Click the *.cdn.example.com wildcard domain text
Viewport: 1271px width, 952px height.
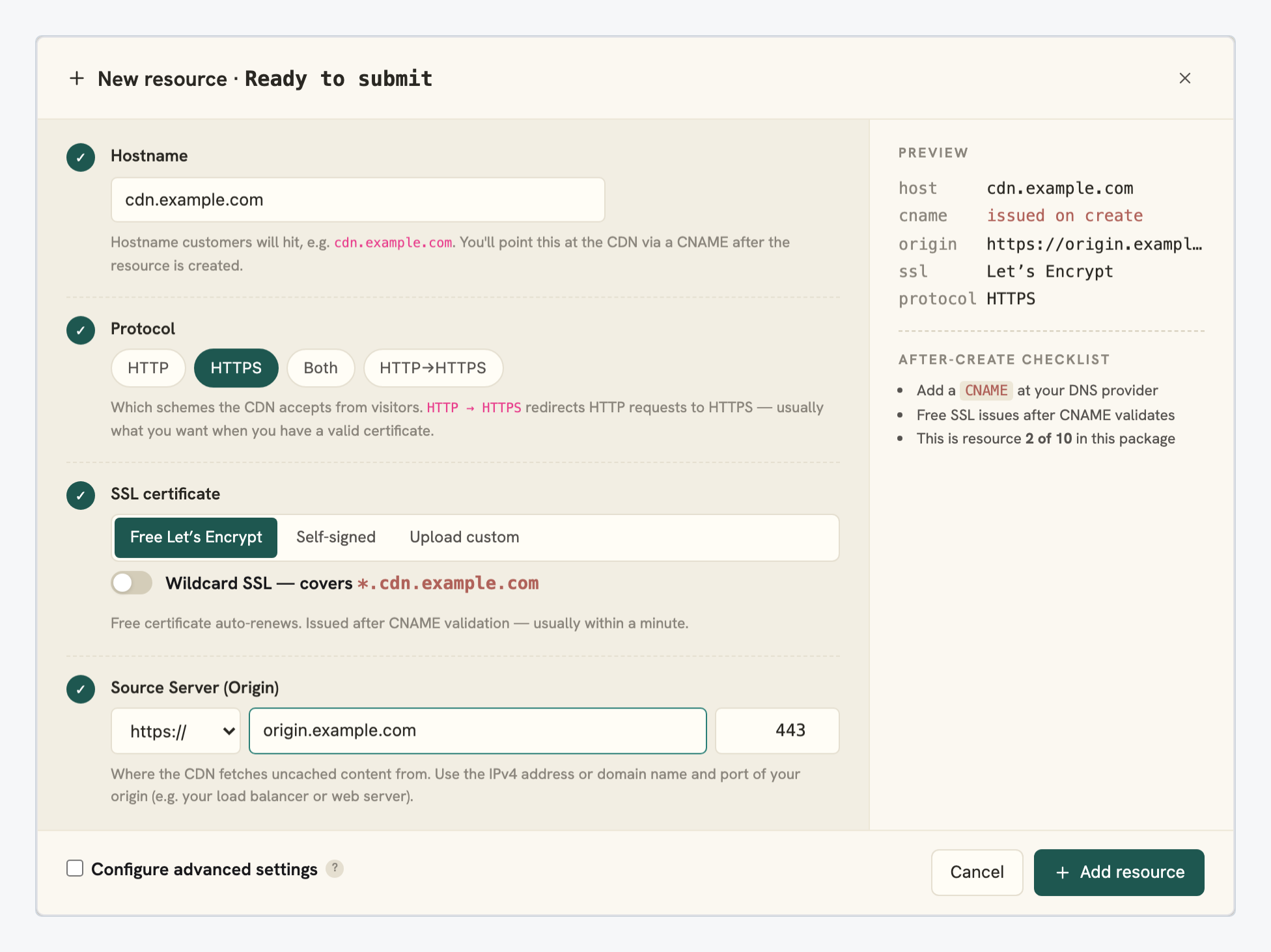pos(448,583)
